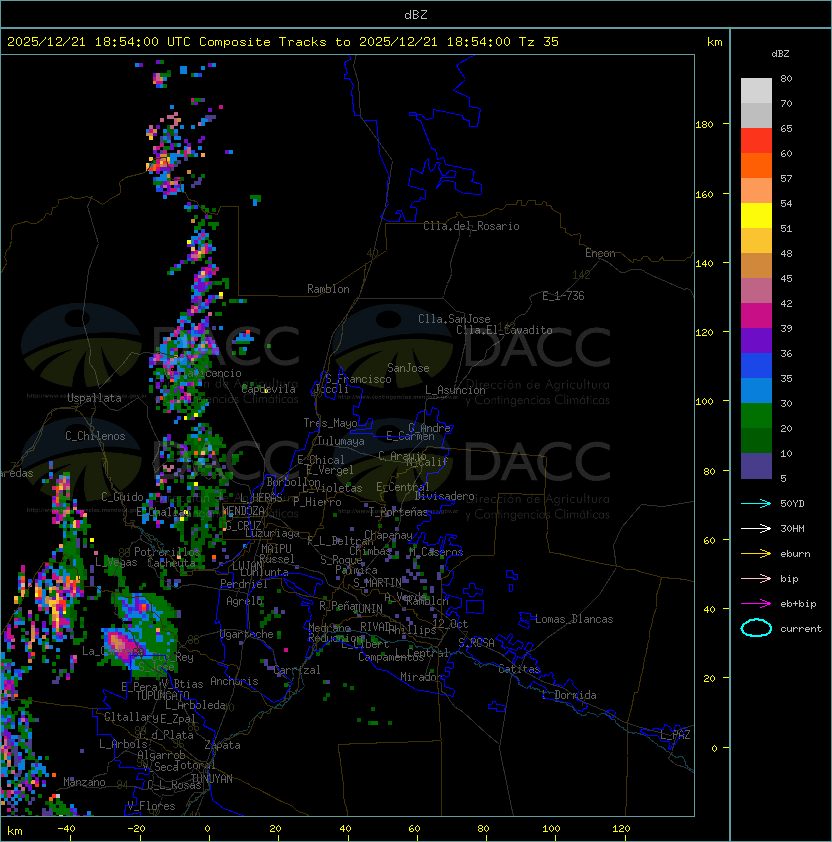
Task: Click the Tres_Mayo label
Action: (330, 423)
